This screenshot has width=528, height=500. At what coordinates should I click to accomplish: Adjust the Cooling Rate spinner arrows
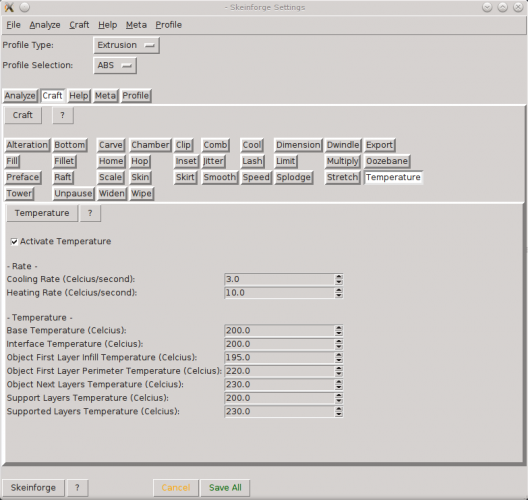tap(339, 279)
